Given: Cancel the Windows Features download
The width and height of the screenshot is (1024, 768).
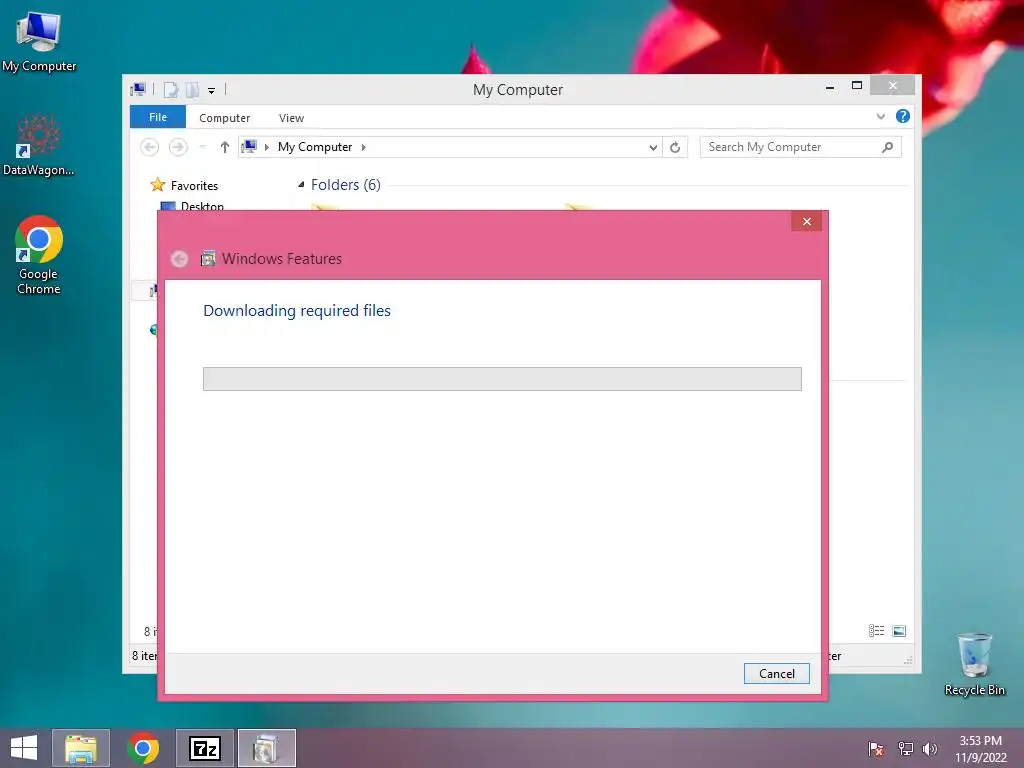Looking at the screenshot, I should pyautogui.click(x=776, y=673).
